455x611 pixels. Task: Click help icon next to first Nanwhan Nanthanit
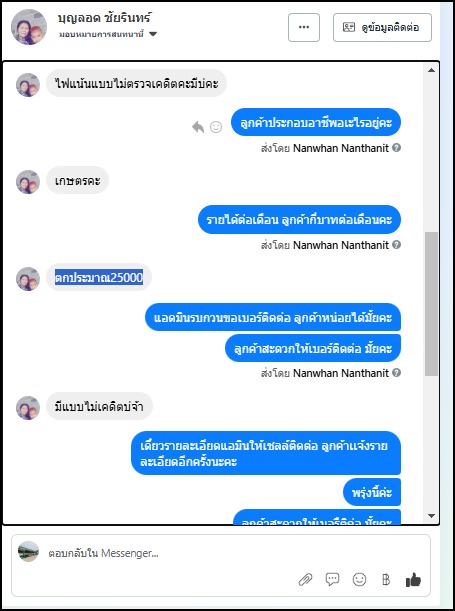(x=396, y=148)
